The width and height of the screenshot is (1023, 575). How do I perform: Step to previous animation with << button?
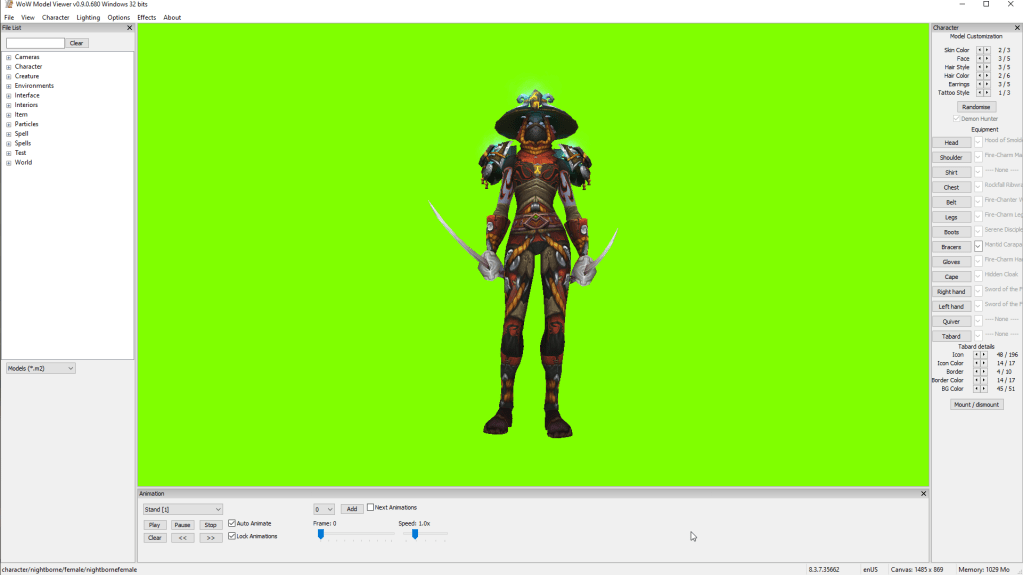coord(182,538)
